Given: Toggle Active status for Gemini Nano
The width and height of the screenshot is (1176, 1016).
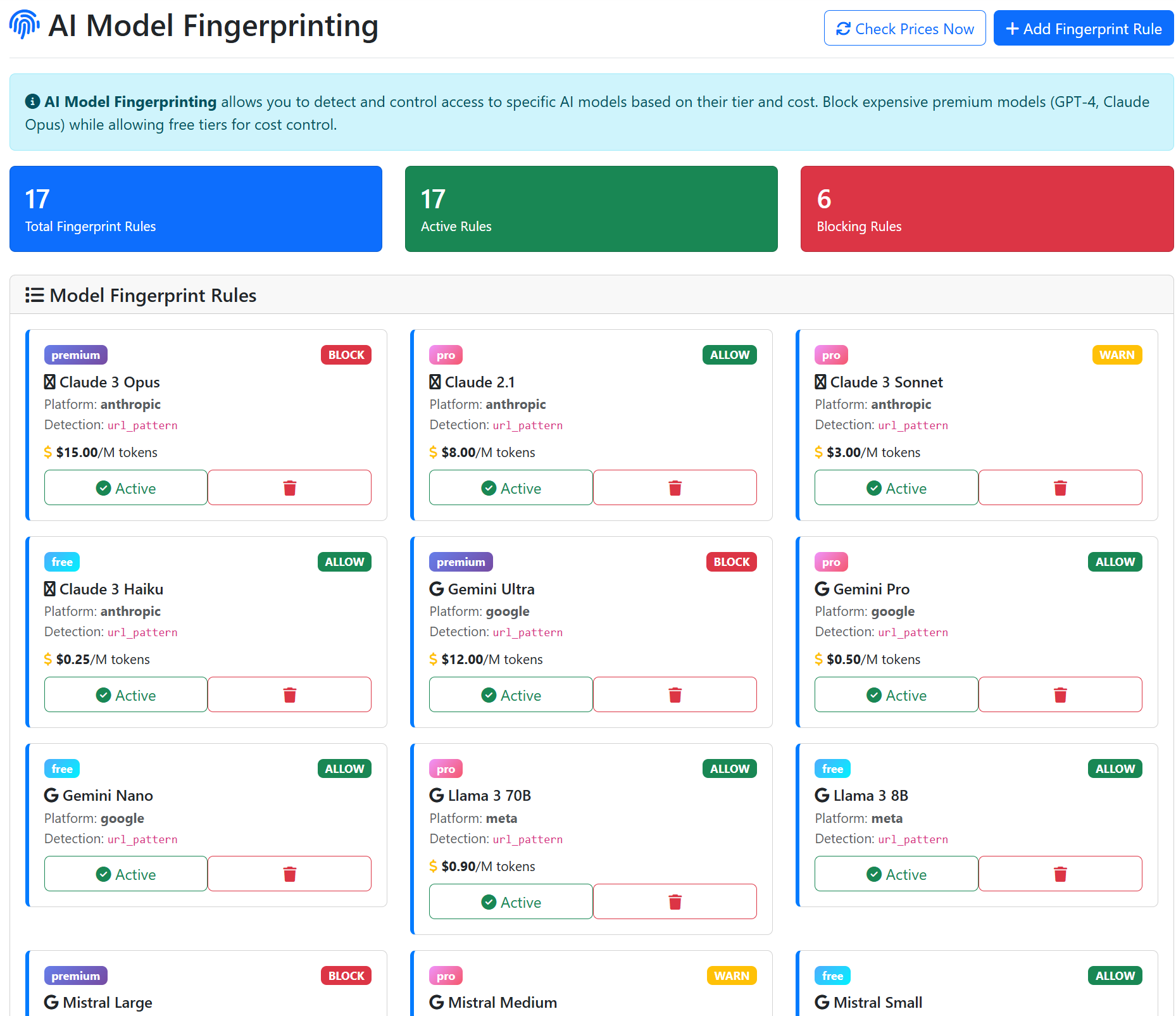Looking at the screenshot, I should pos(125,874).
